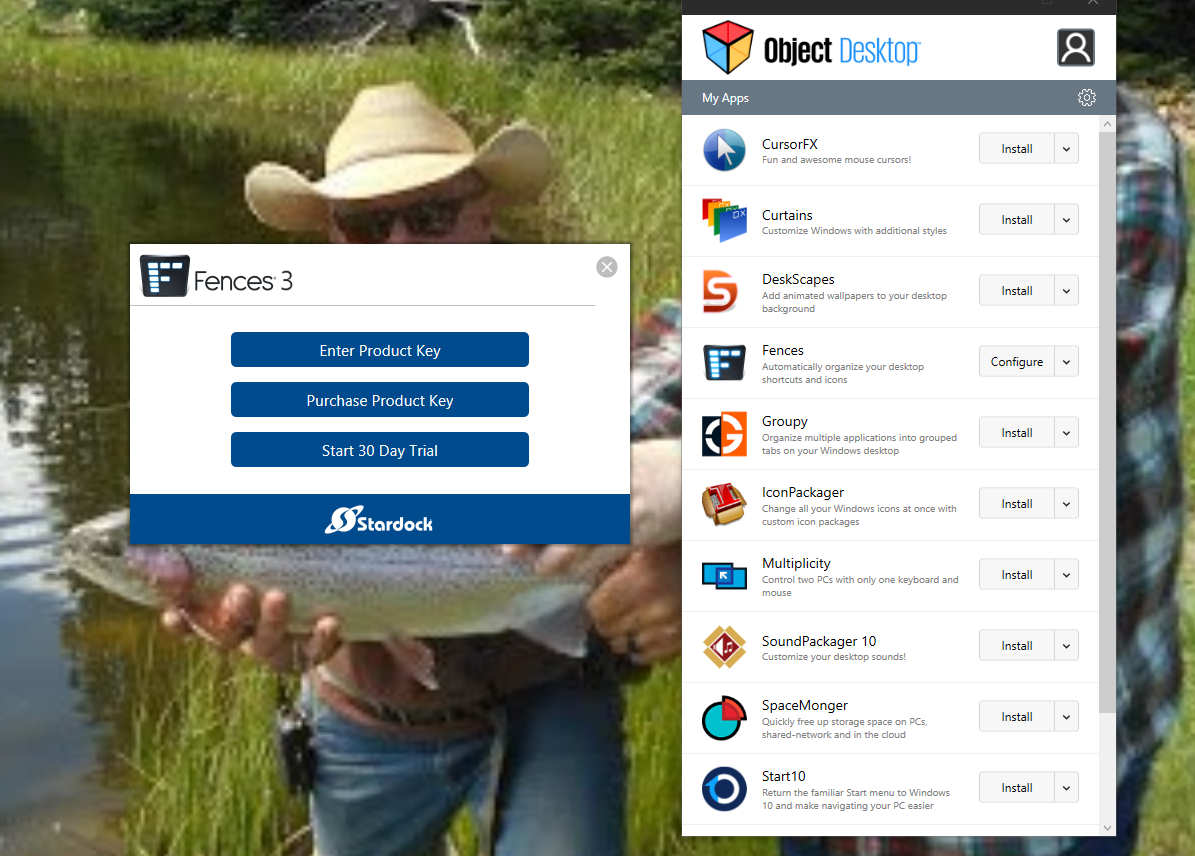Click the Groupy title text

click(784, 422)
